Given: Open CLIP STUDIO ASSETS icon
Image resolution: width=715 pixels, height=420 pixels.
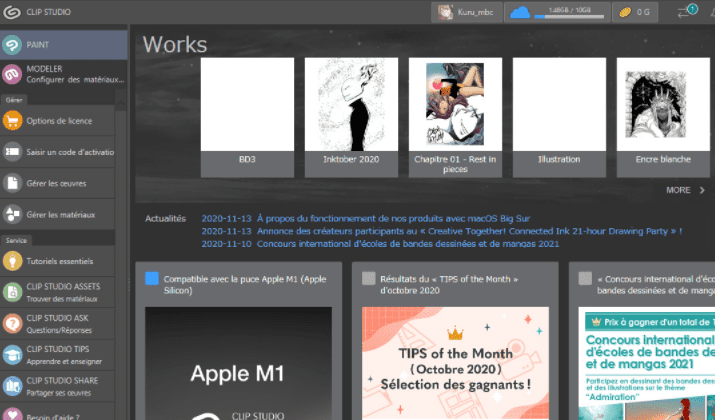Looking at the screenshot, I should 12,292.
